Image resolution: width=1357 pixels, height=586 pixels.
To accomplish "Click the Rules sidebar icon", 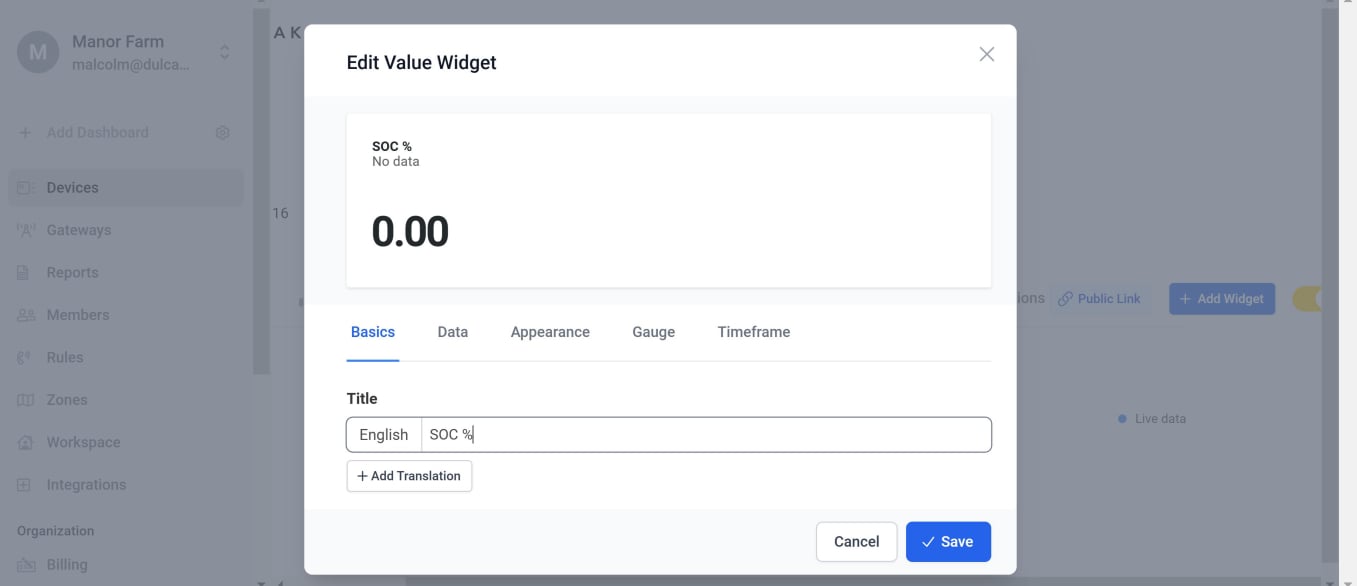I will 24,358.
